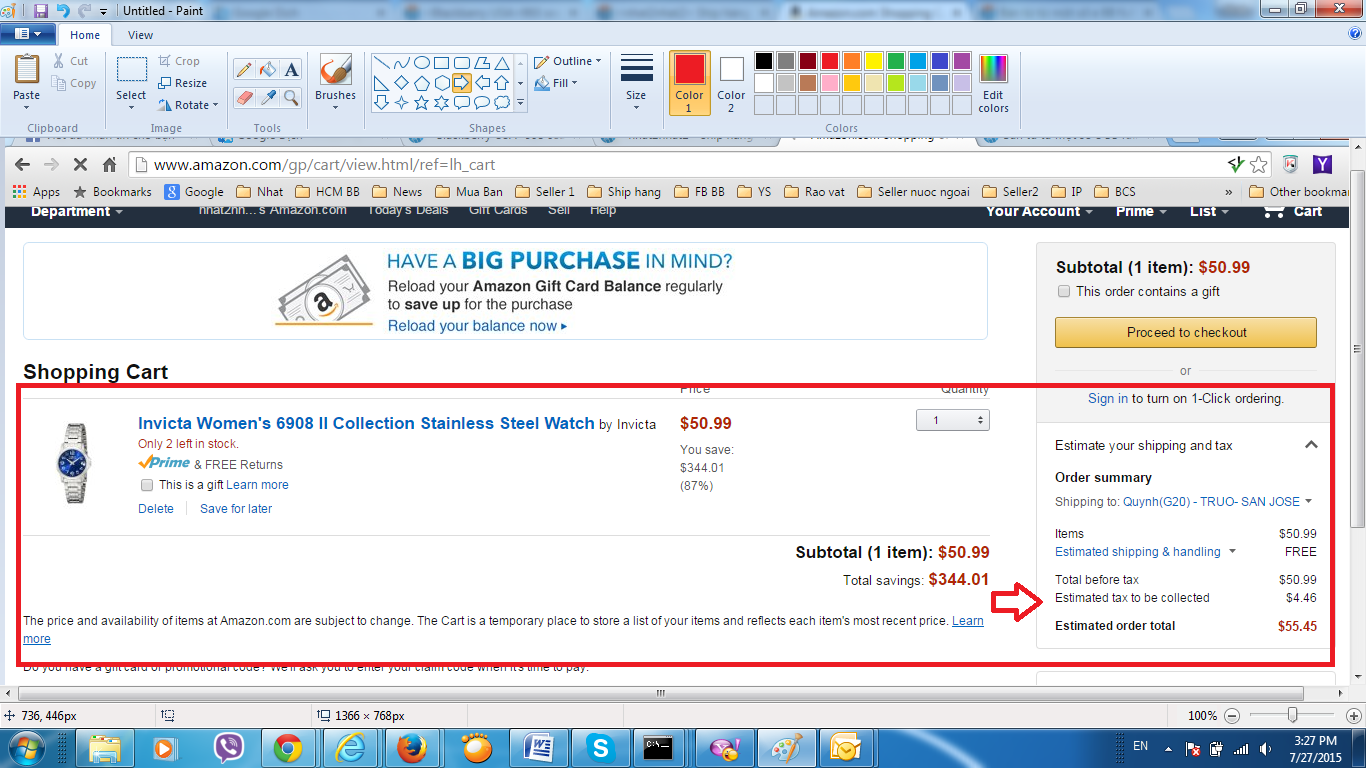
Task: Select the Pencil tool
Action: 243,70
